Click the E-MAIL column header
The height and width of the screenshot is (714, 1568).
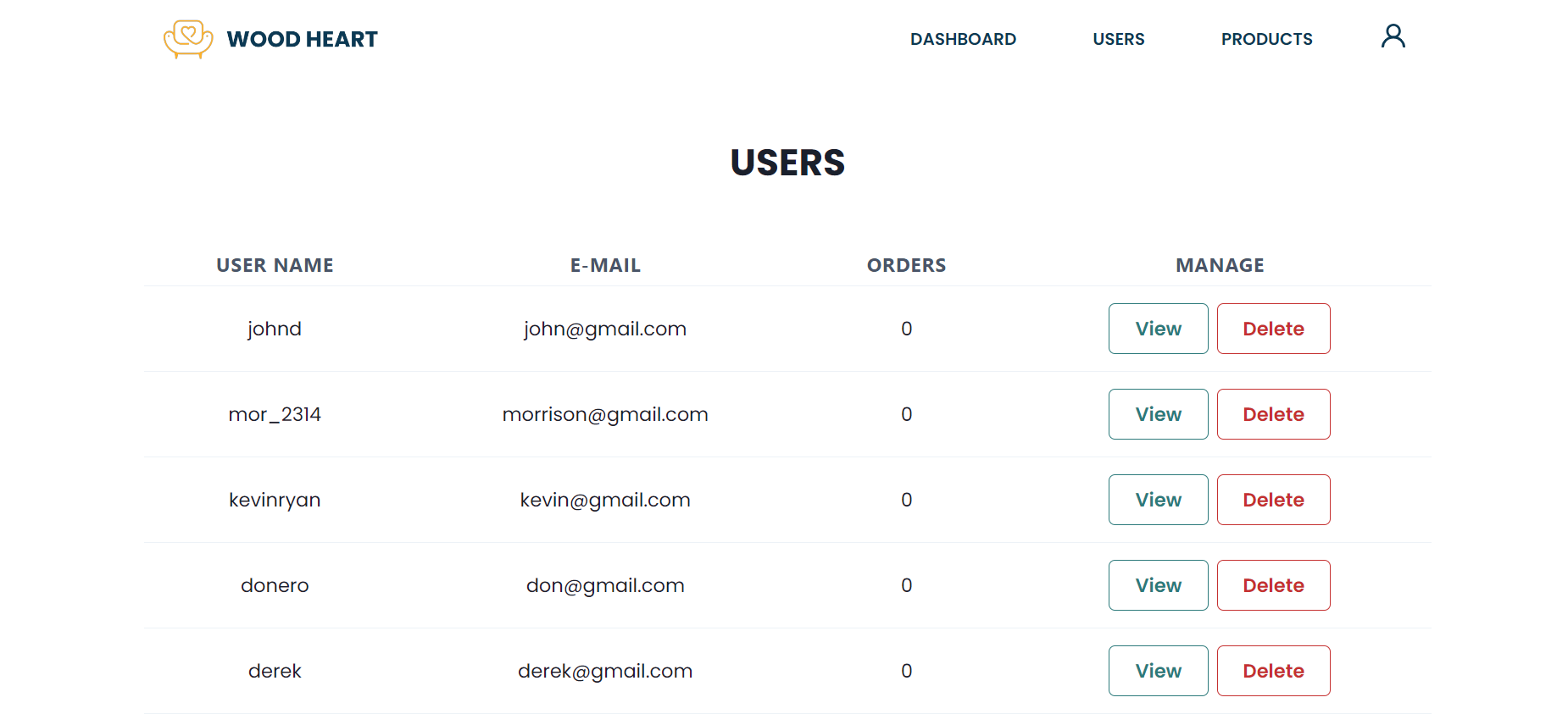pyautogui.click(x=605, y=265)
